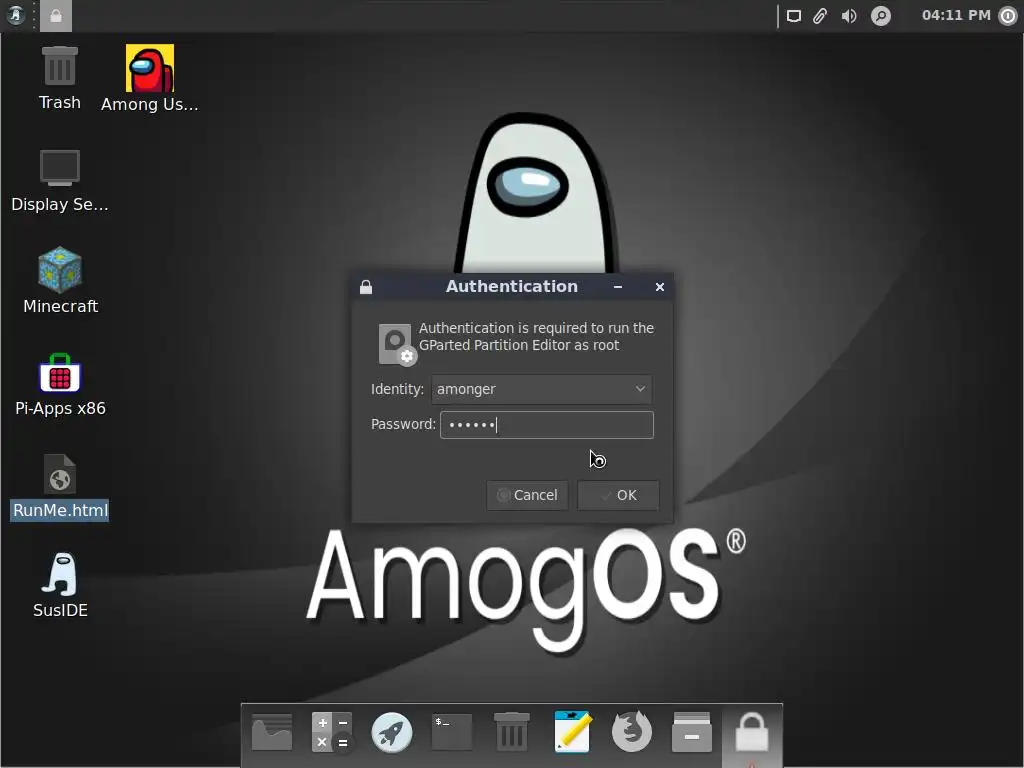
Task: Close the Authentication dialog window
Action: pyautogui.click(x=660, y=287)
